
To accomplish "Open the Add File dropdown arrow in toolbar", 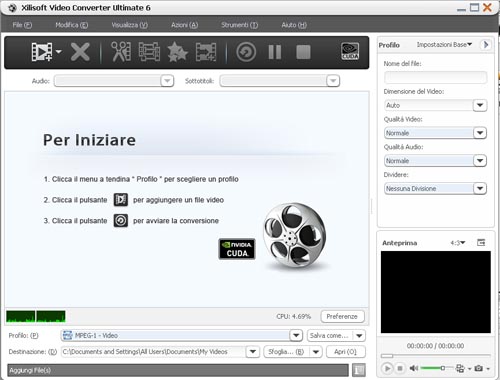I will [x=59, y=52].
